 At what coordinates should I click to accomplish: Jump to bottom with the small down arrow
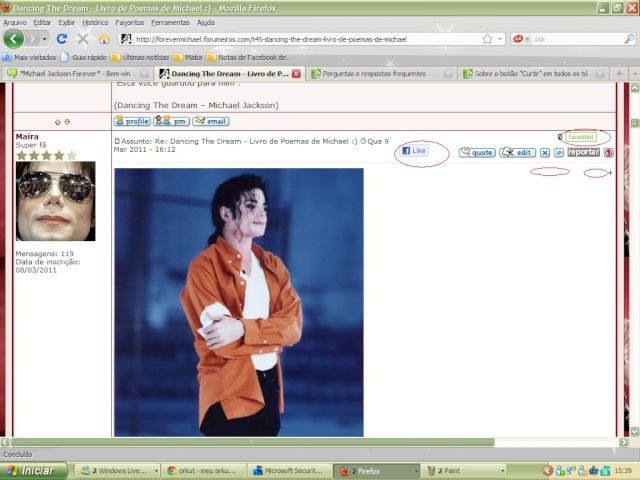click(67, 122)
